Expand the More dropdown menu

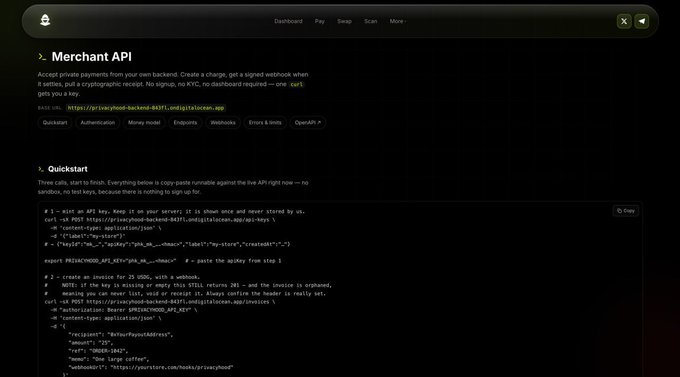point(398,21)
